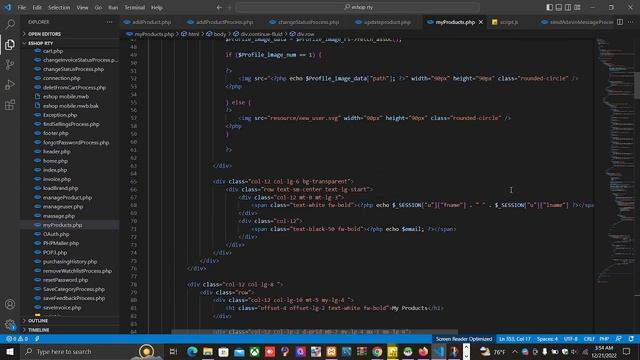
Task: Open cart.php in the explorer
Action: pos(53,51)
